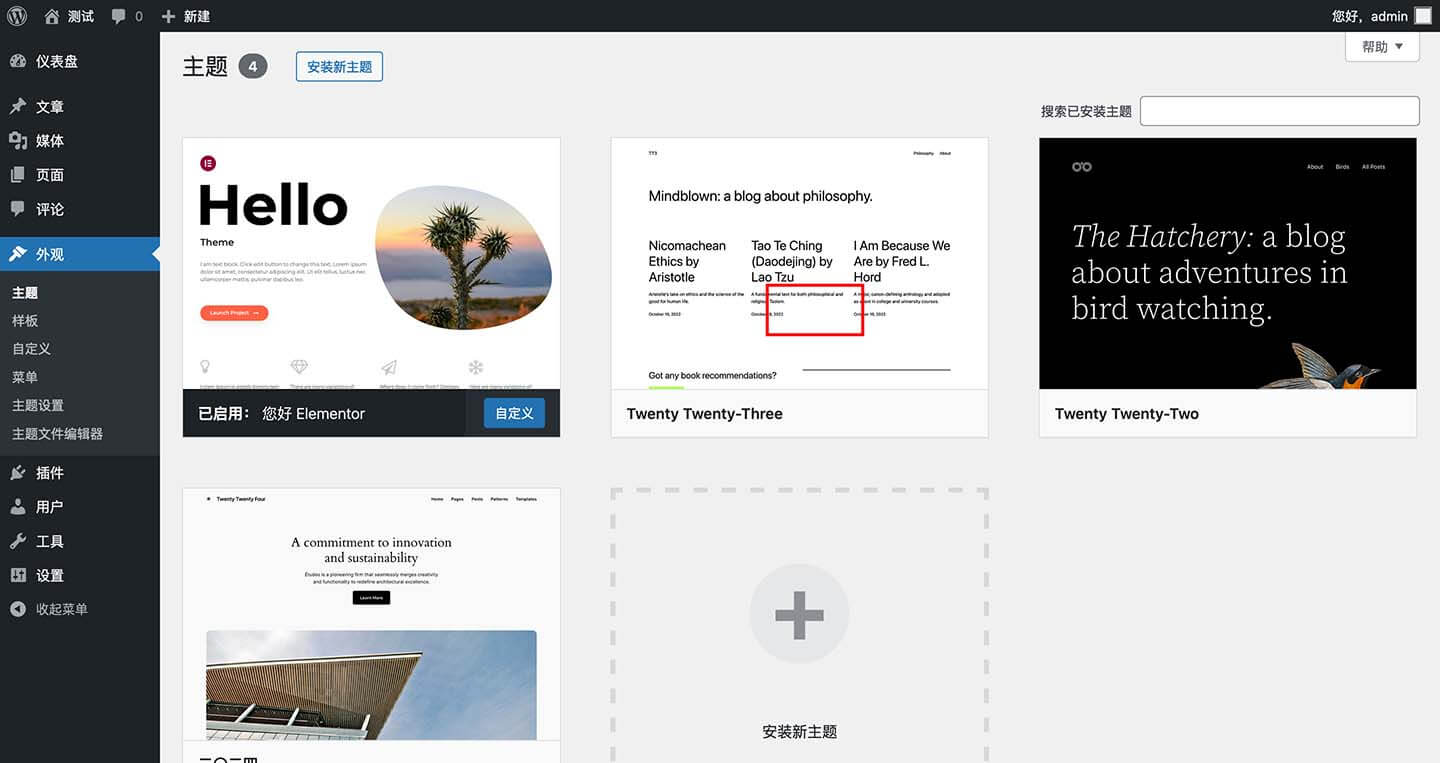The width and height of the screenshot is (1440, 763).
Task: Click the 设置 sliders icon
Action: (18, 575)
